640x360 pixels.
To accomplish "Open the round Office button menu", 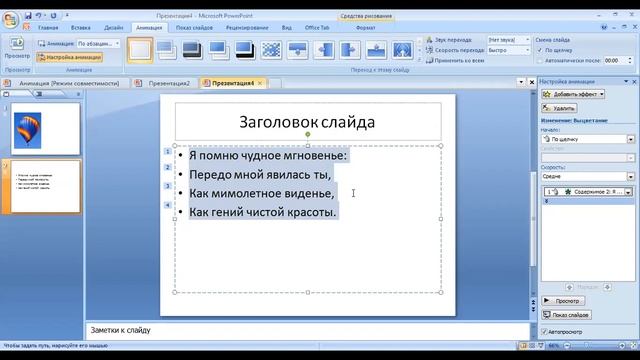I will [10, 20].
